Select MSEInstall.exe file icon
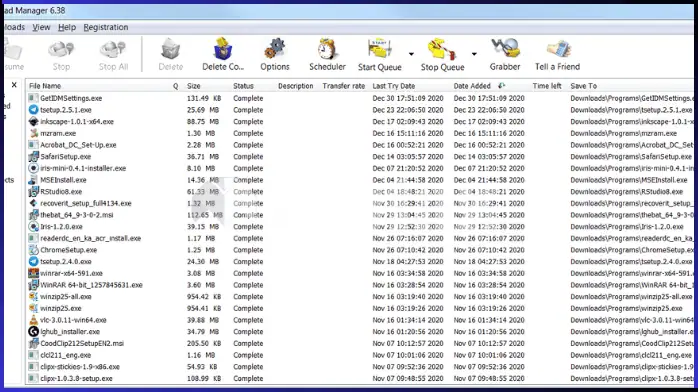The height and width of the screenshot is (392, 698). (x=33, y=180)
